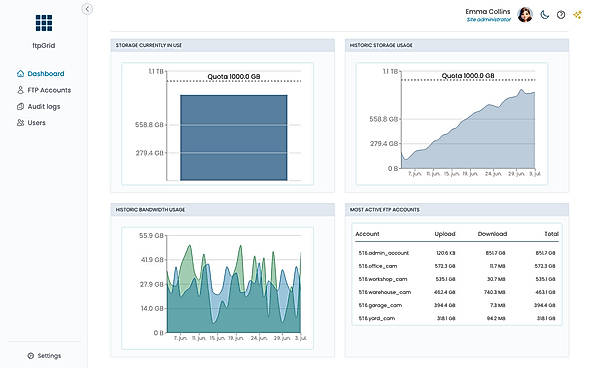Select the 516.office_com account row
Viewport: 589px width, 368px height.
click(456, 266)
